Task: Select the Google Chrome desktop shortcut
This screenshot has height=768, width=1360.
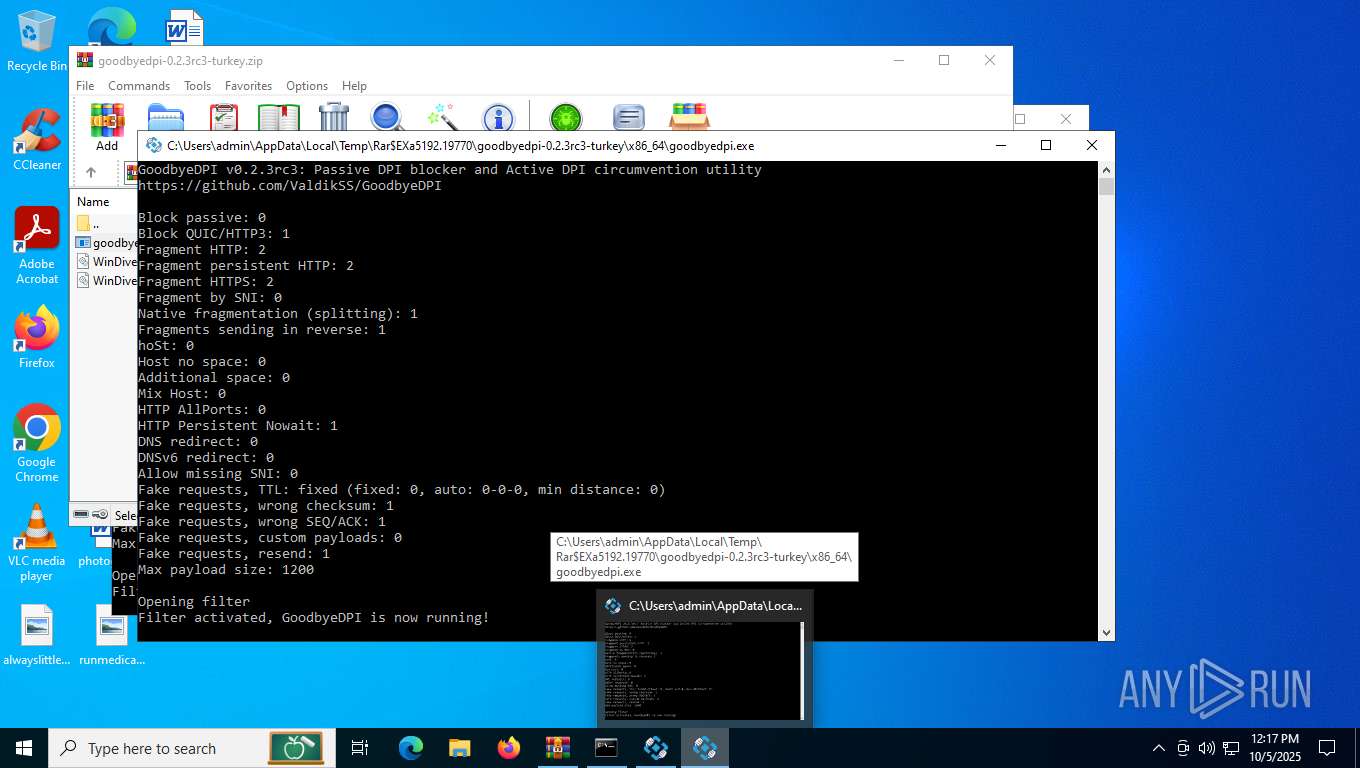Action: [x=37, y=443]
